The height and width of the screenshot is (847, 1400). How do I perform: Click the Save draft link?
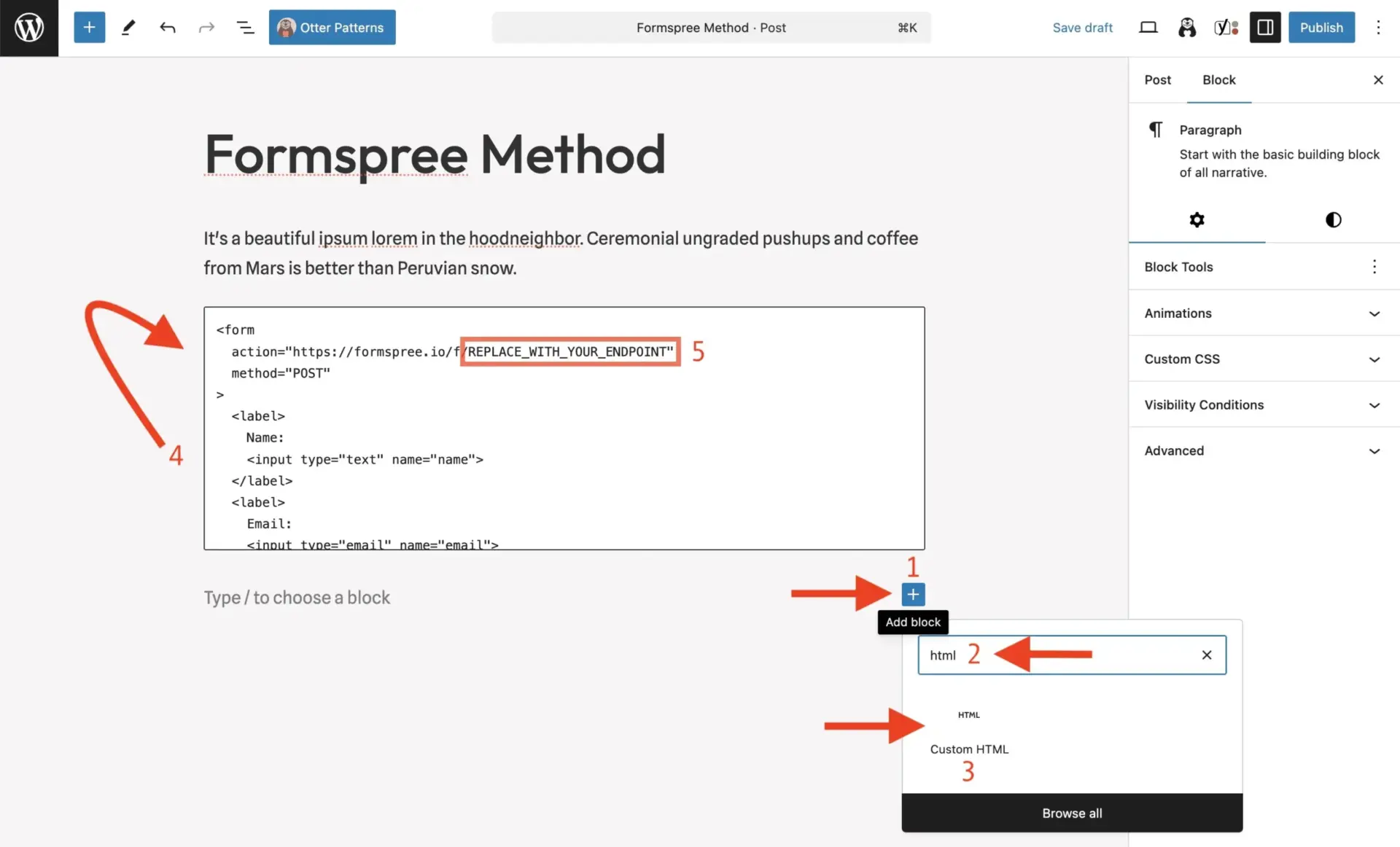(1082, 27)
